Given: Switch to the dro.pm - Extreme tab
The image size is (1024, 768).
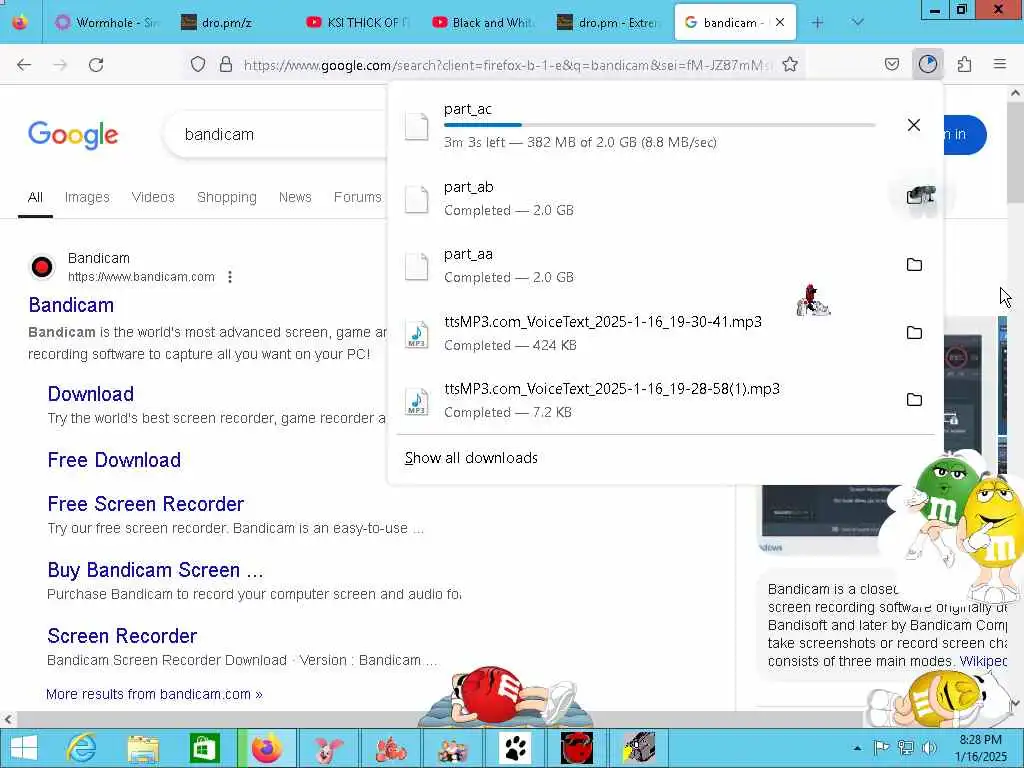Looking at the screenshot, I should click(609, 22).
